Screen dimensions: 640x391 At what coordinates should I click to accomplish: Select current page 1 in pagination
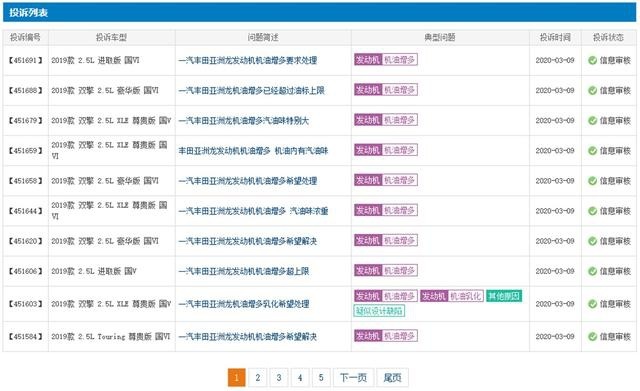pyautogui.click(x=236, y=378)
